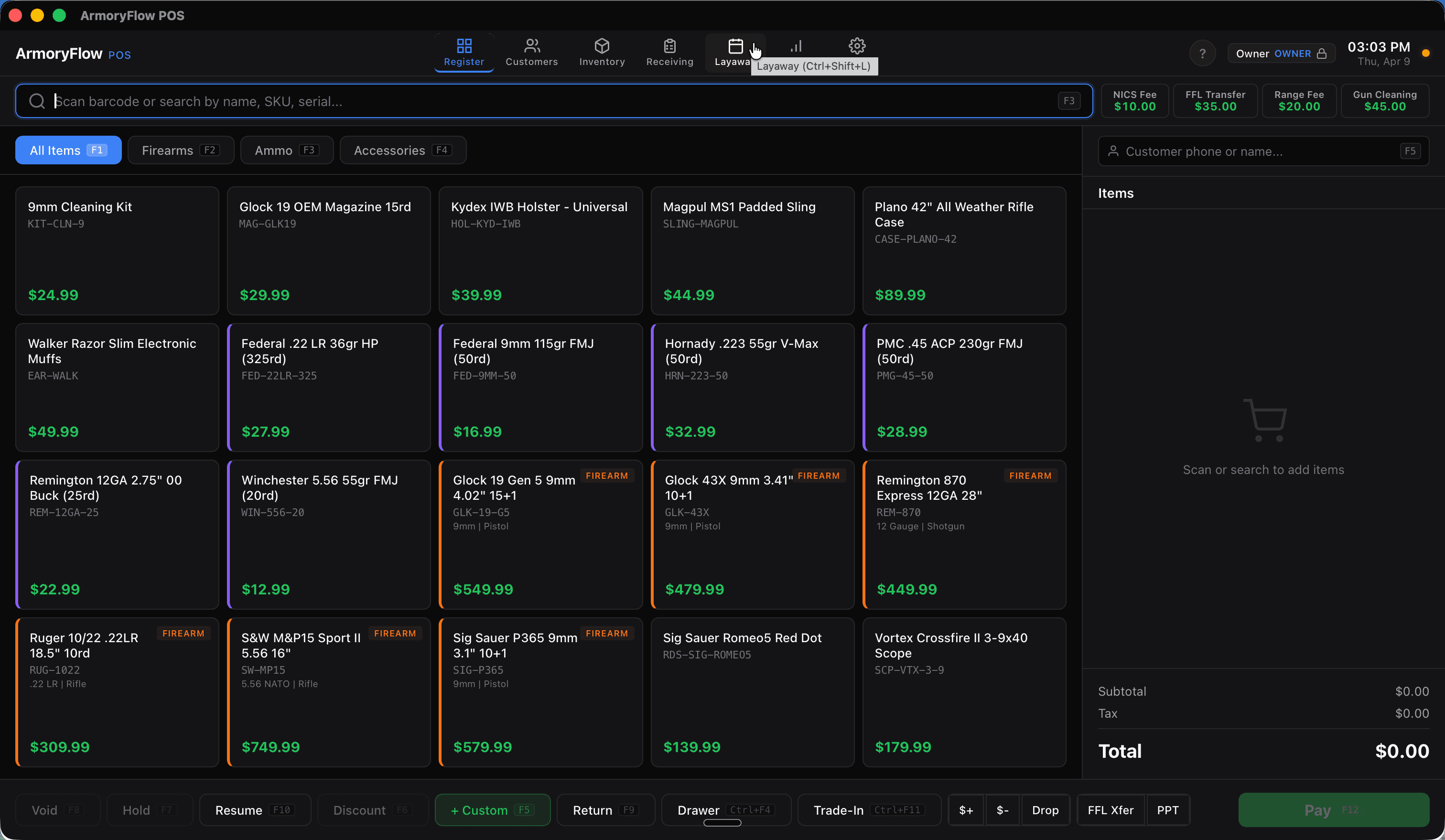Add the NICS Fee to sale

coord(1134,100)
